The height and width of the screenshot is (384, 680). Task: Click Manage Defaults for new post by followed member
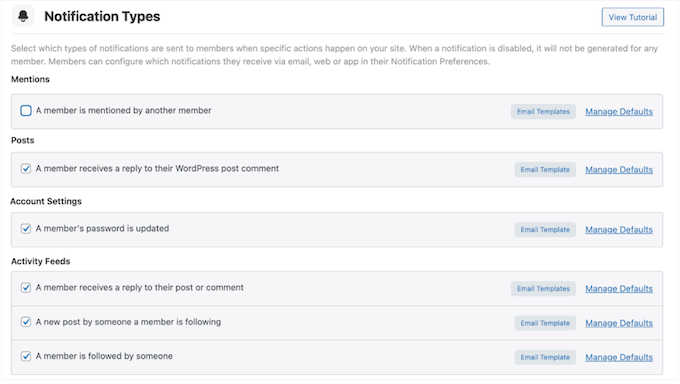pos(619,323)
